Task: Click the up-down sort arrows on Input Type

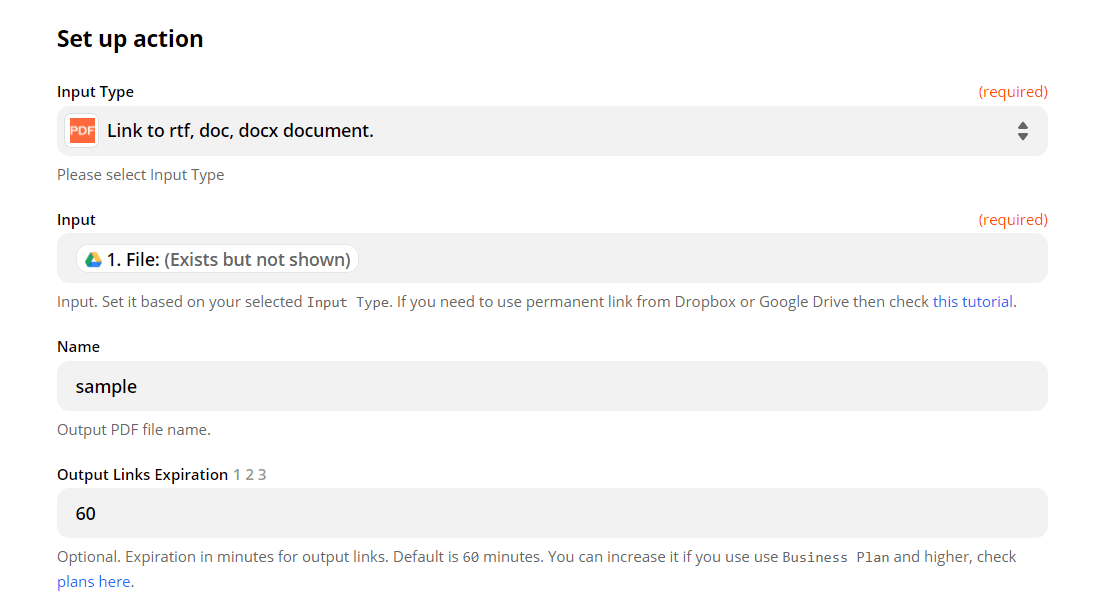Action: tap(1022, 130)
